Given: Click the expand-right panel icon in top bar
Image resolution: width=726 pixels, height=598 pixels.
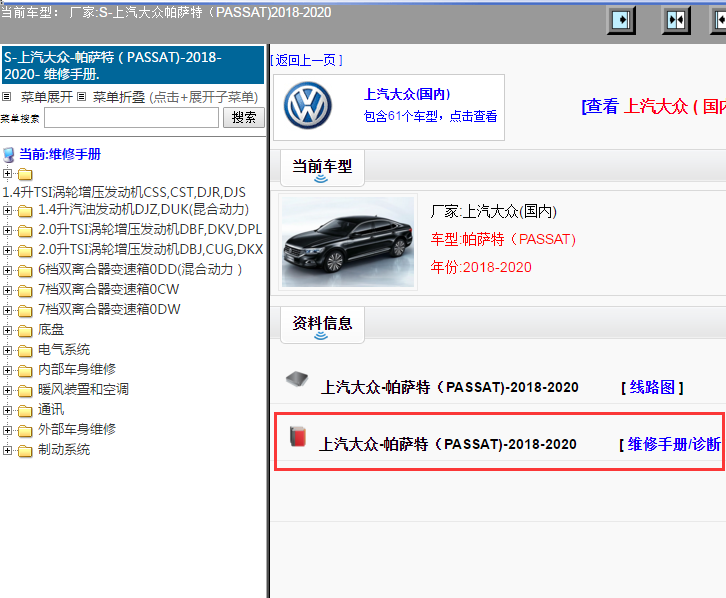Looking at the screenshot, I should click(x=621, y=20).
